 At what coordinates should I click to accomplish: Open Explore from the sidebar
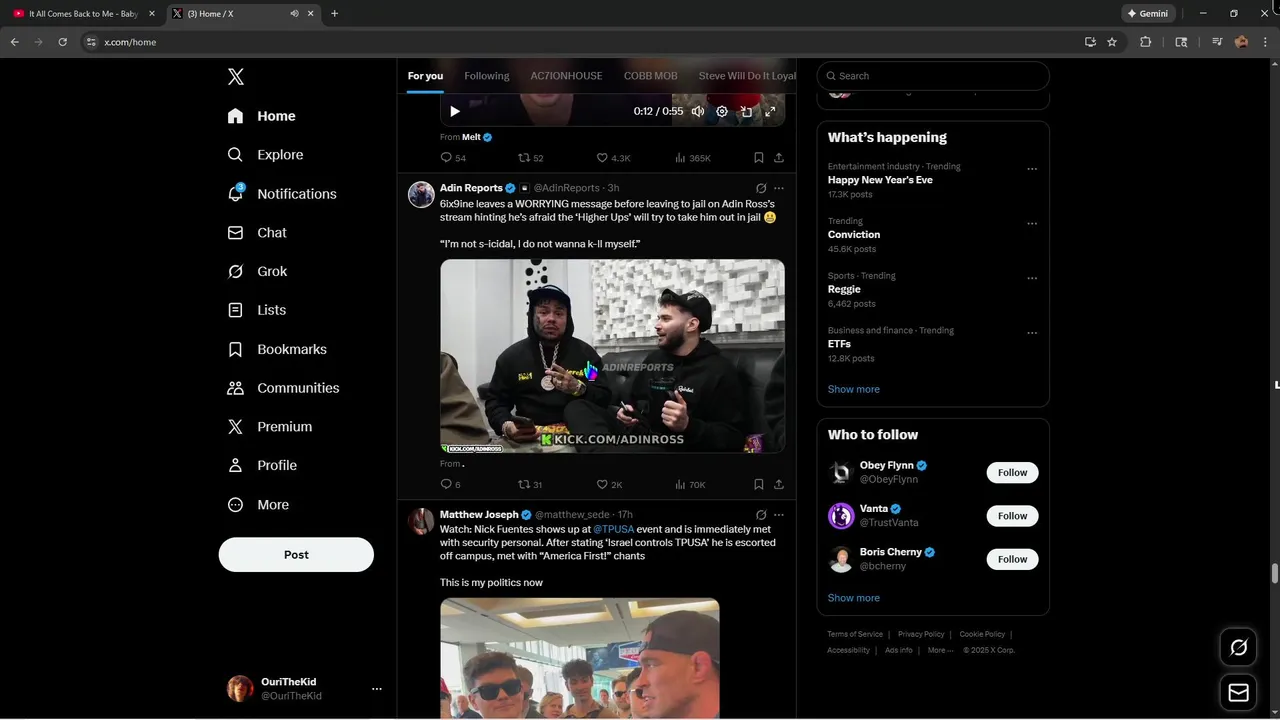pyautogui.click(x=265, y=155)
